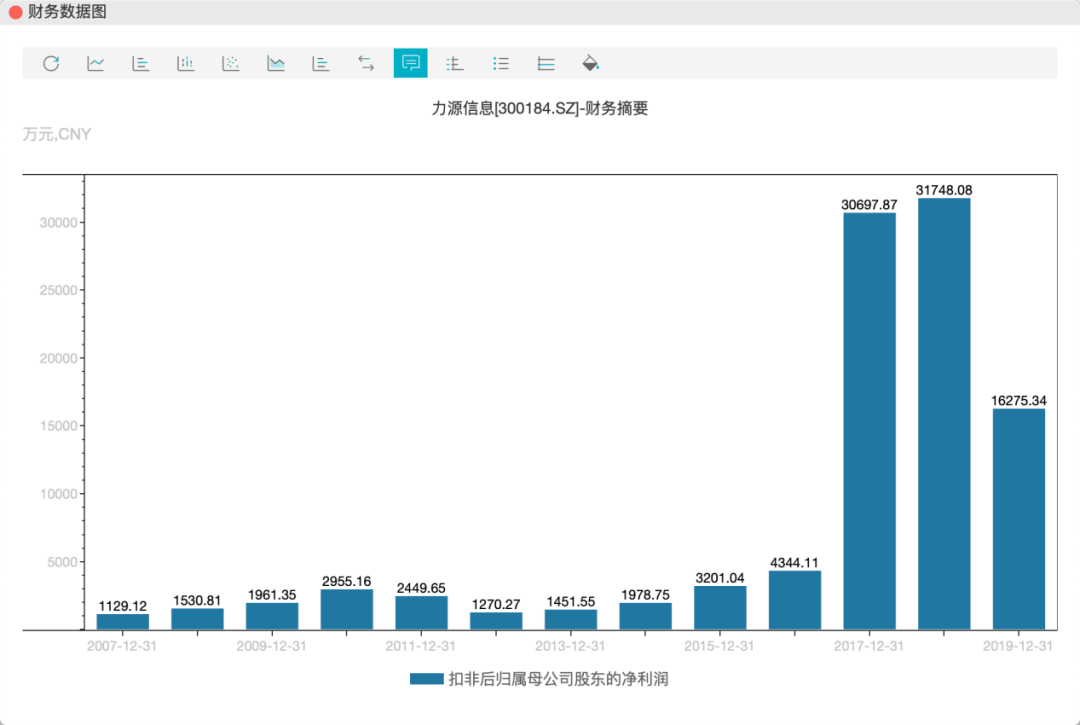Switch to line chart view

(x=96, y=63)
